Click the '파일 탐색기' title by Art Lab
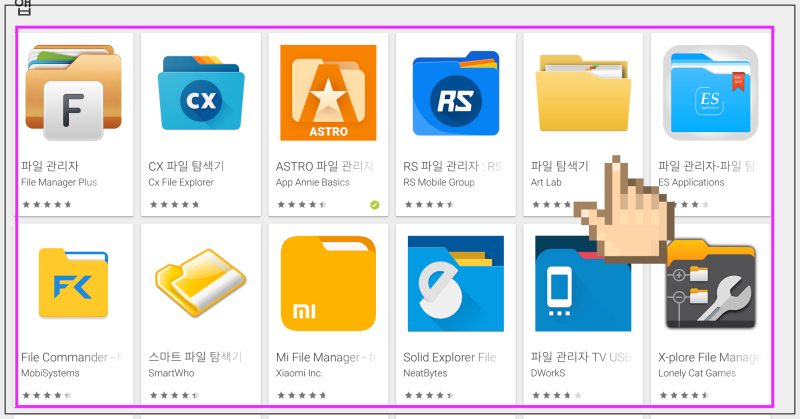 click(560, 166)
